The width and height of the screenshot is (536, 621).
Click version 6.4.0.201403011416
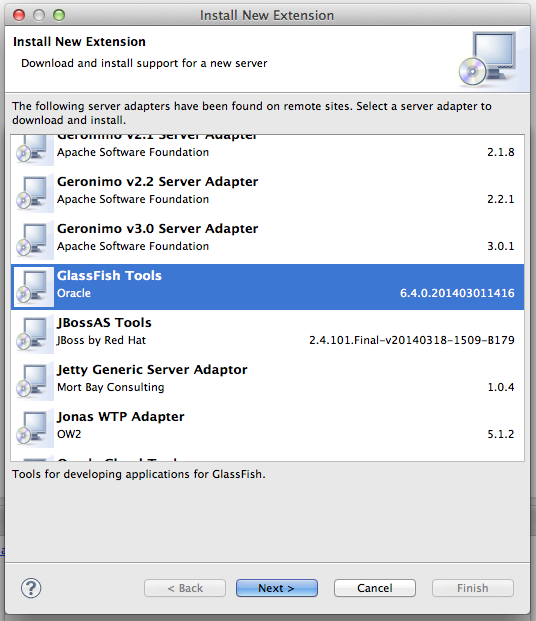pyautogui.click(x=457, y=293)
